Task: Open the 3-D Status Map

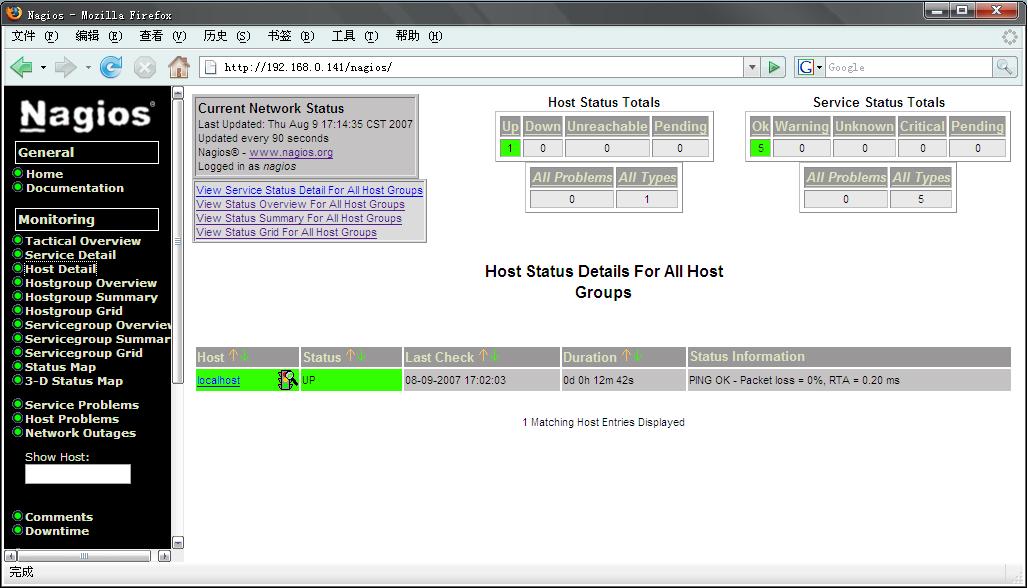Action: point(73,381)
